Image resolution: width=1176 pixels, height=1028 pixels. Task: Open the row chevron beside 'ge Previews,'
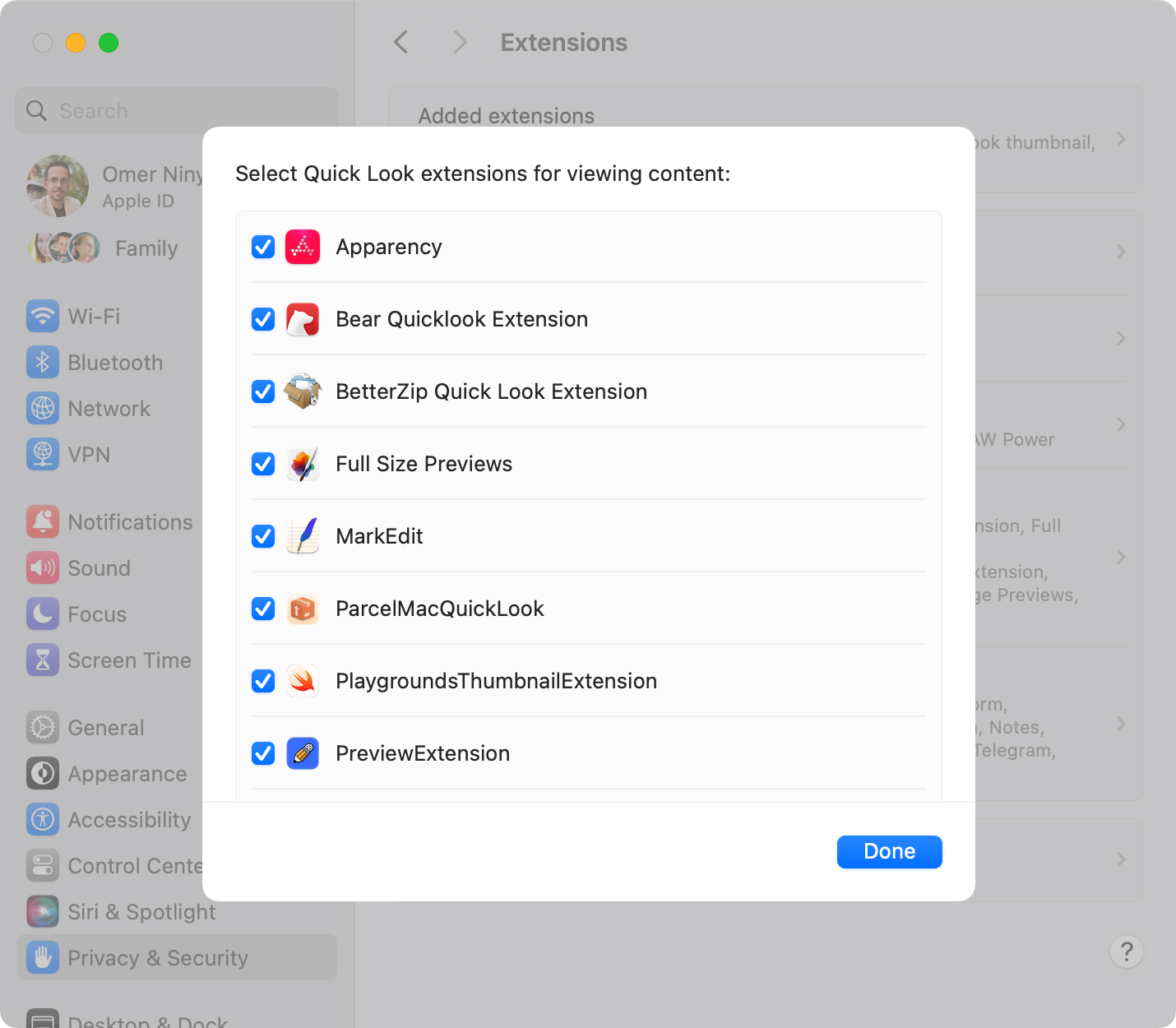click(1121, 557)
